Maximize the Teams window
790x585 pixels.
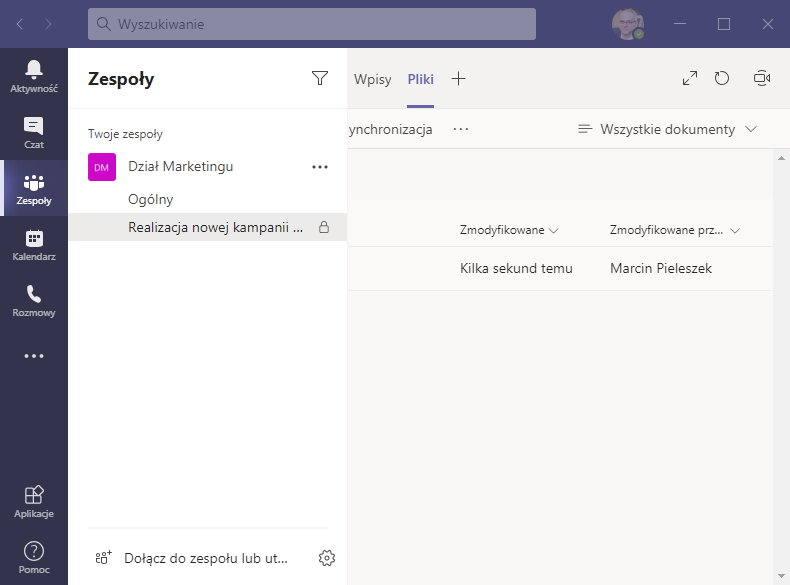click(723, 24)
